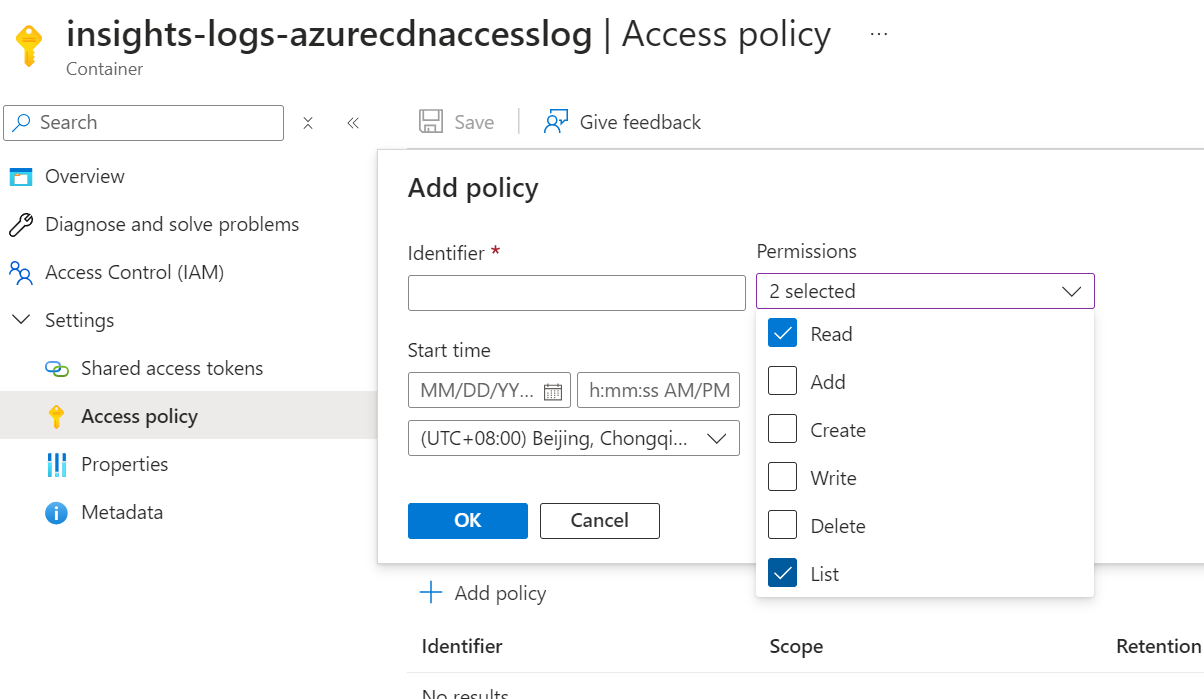The image size is (1204, 699).
Task: Cancel the Add policy dialog
Action: (599, 520)
